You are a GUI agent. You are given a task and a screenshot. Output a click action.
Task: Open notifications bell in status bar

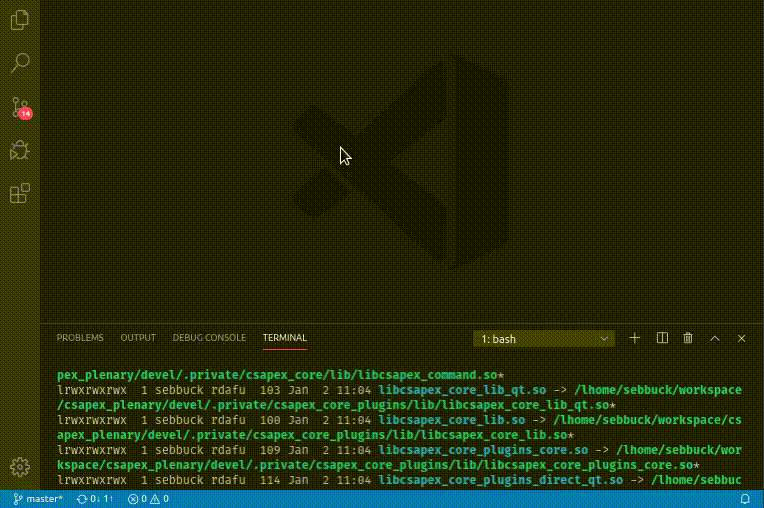(745, 499)
